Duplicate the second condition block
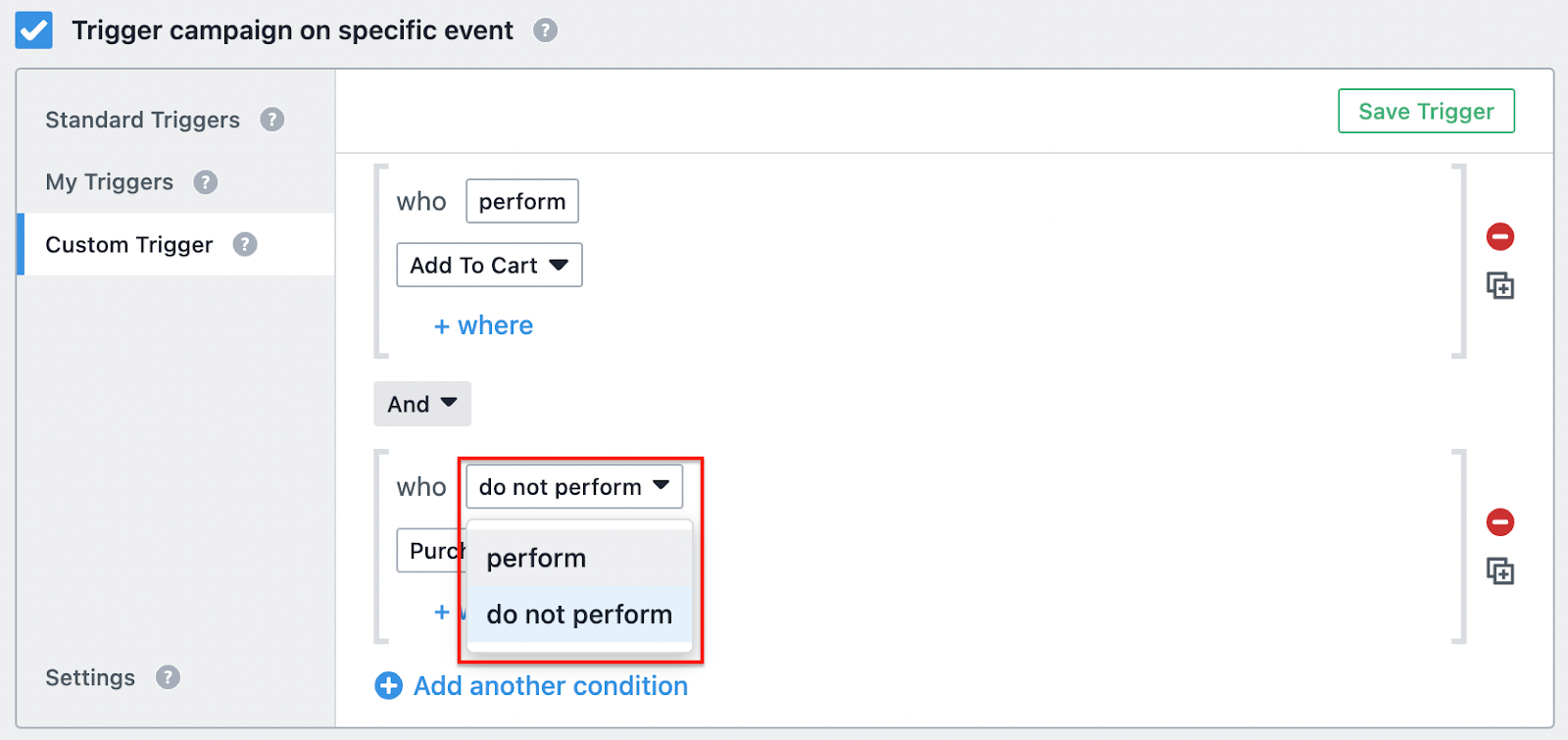 point(1500,571)
